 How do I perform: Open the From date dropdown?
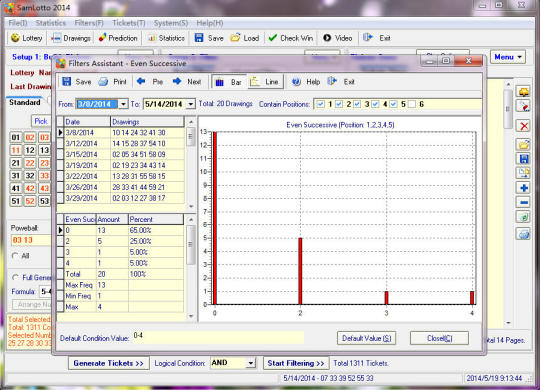coord(123,104)
